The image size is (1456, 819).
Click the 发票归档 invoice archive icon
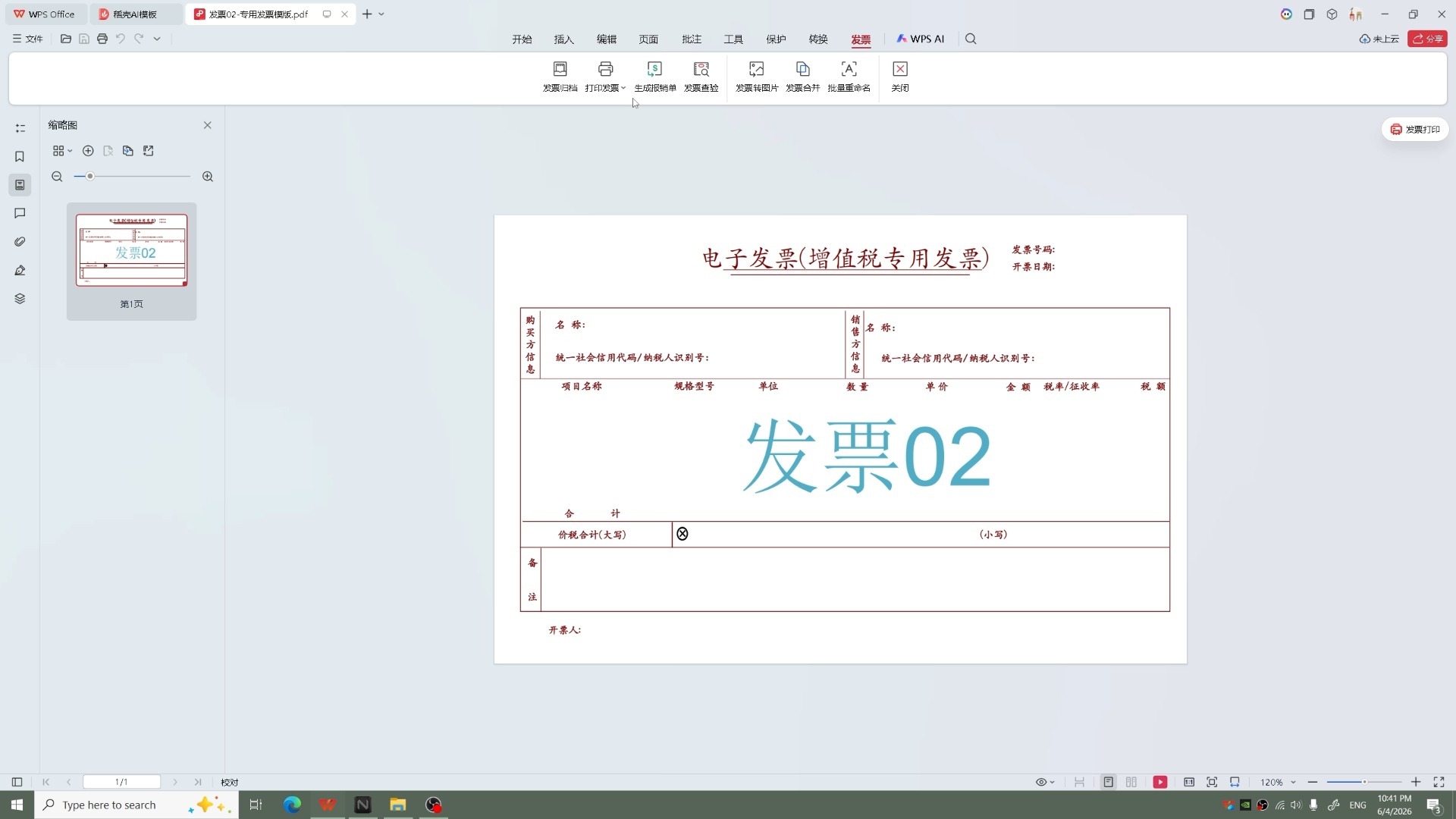pyautogui.click(x=560, y=77)
